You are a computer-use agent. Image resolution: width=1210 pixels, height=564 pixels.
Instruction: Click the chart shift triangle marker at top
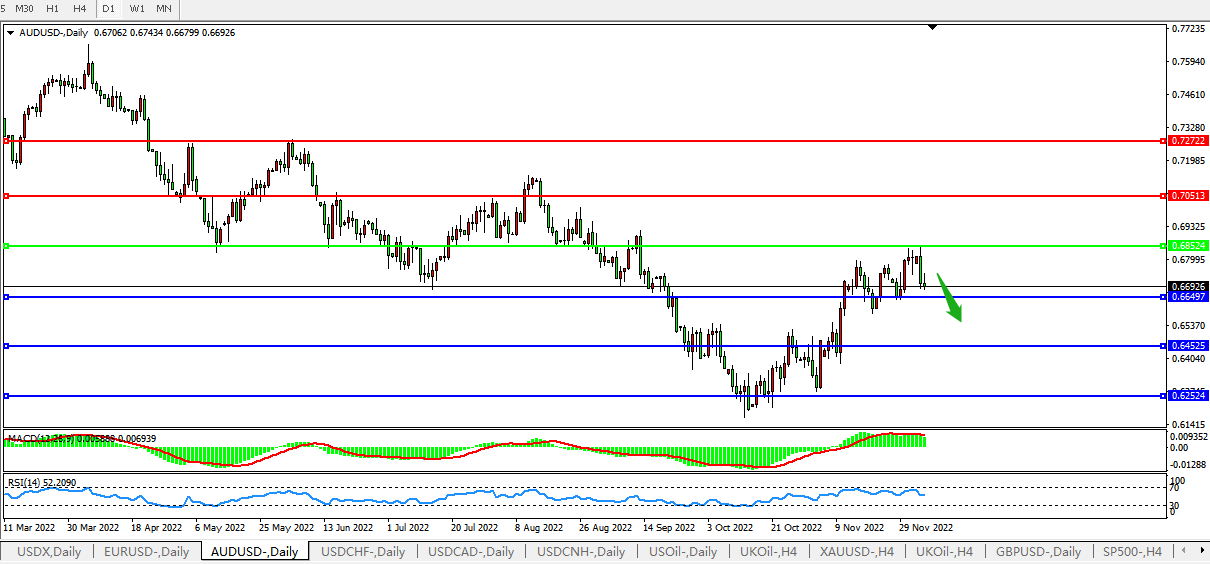click(932, 28)
